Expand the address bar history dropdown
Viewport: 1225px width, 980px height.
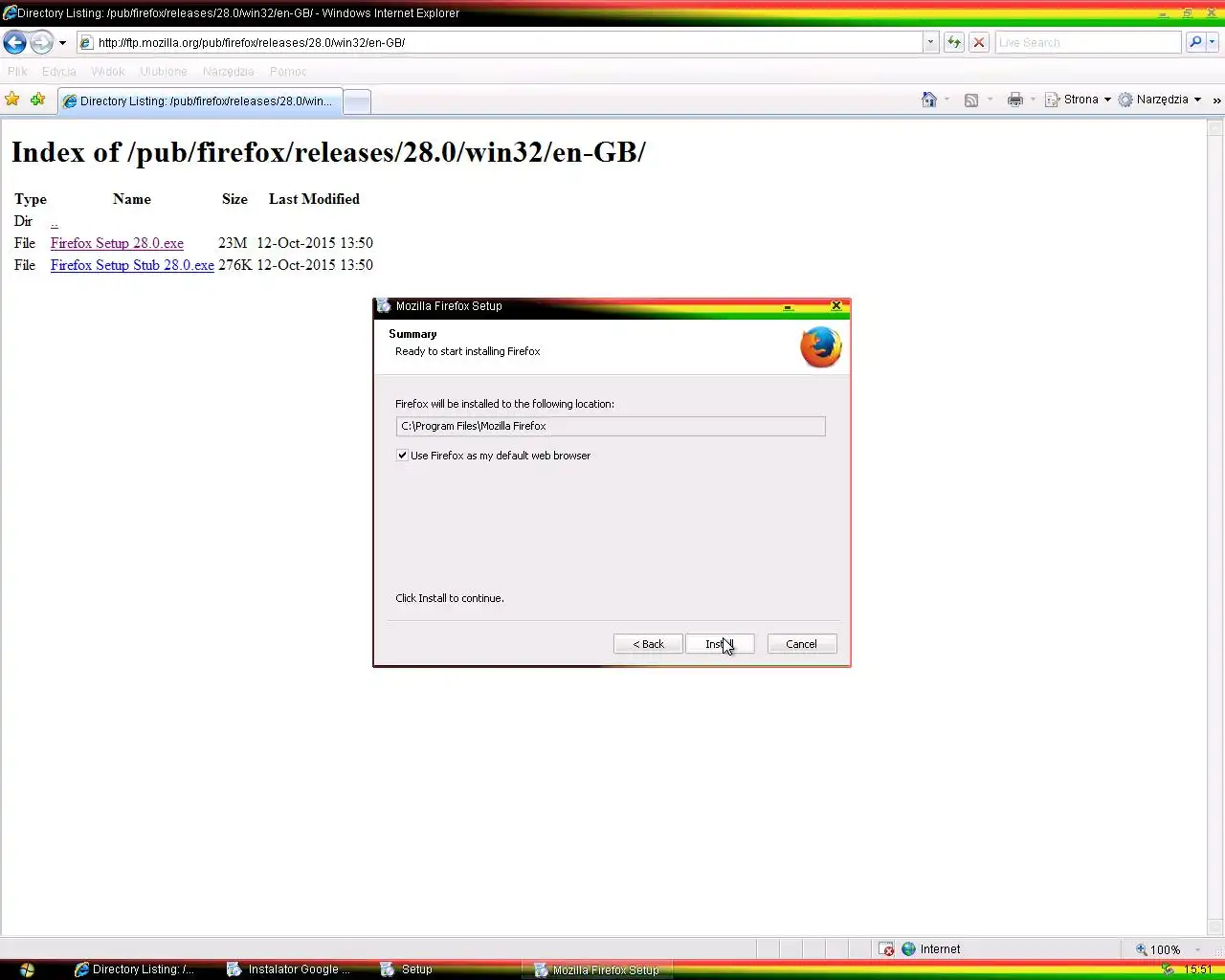[x=930, y=42]
